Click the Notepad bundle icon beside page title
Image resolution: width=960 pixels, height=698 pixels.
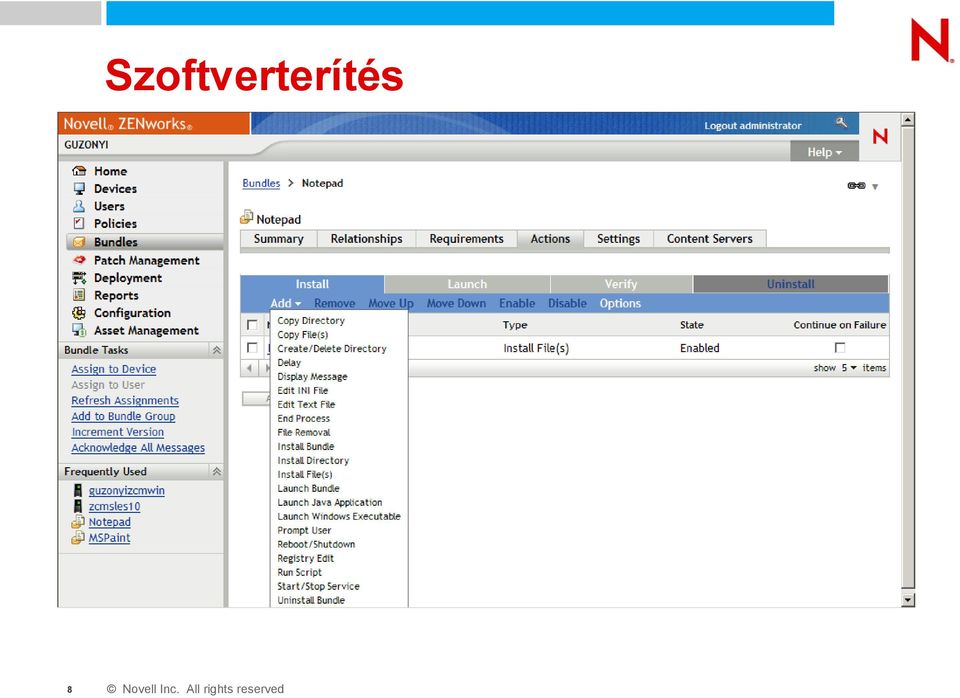tap(247, 217)
